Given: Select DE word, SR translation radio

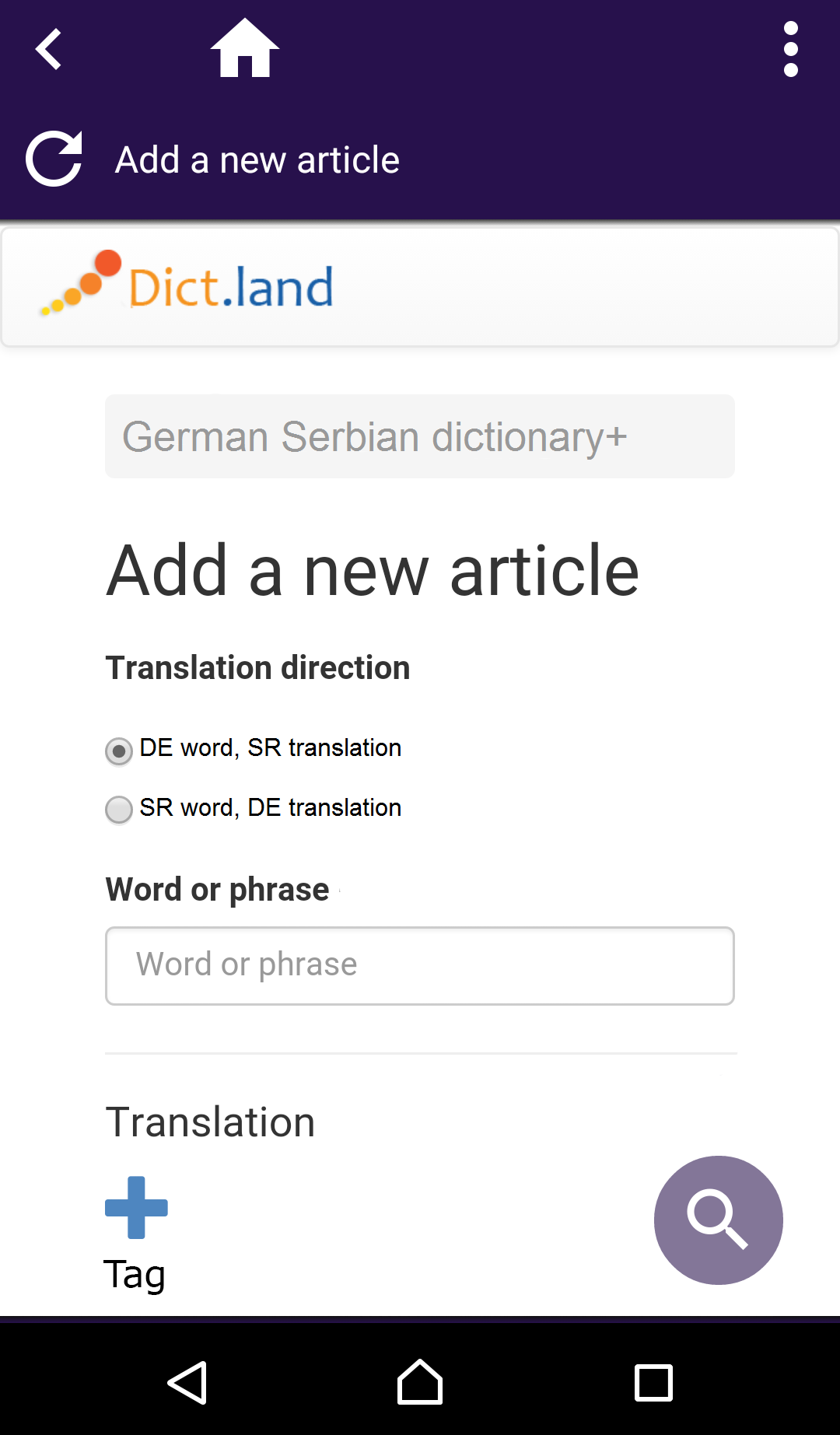Looking at the screenshot, I should point(119,751).
